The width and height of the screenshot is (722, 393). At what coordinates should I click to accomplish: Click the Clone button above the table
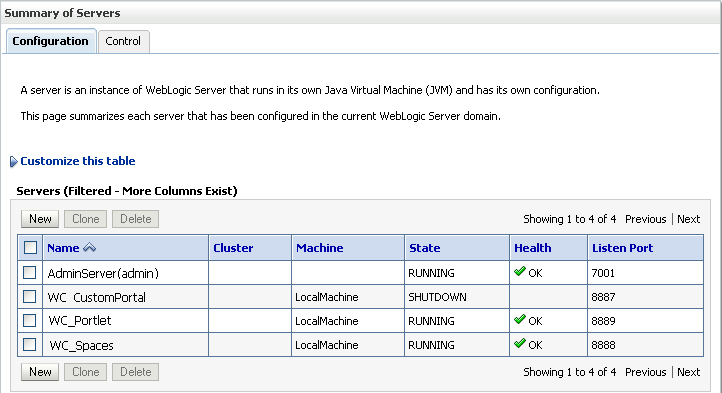coord(86,219)
